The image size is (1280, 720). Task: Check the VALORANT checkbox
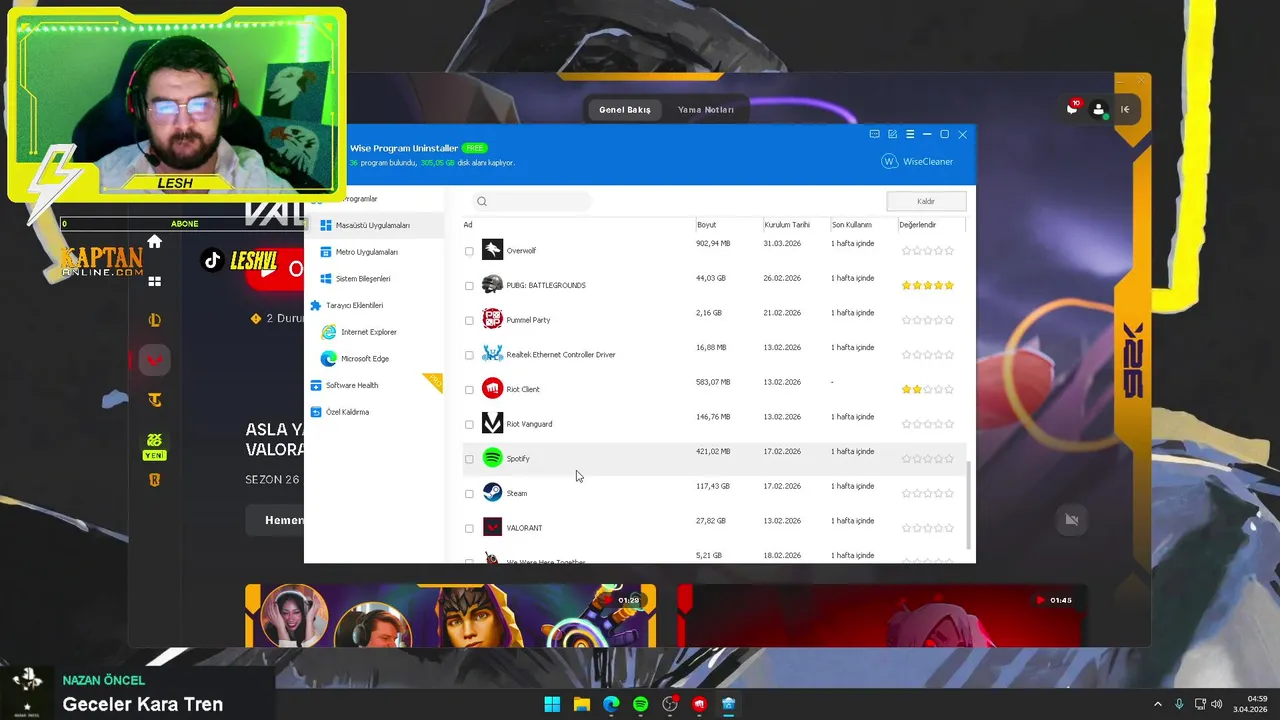tap(469, 528)
